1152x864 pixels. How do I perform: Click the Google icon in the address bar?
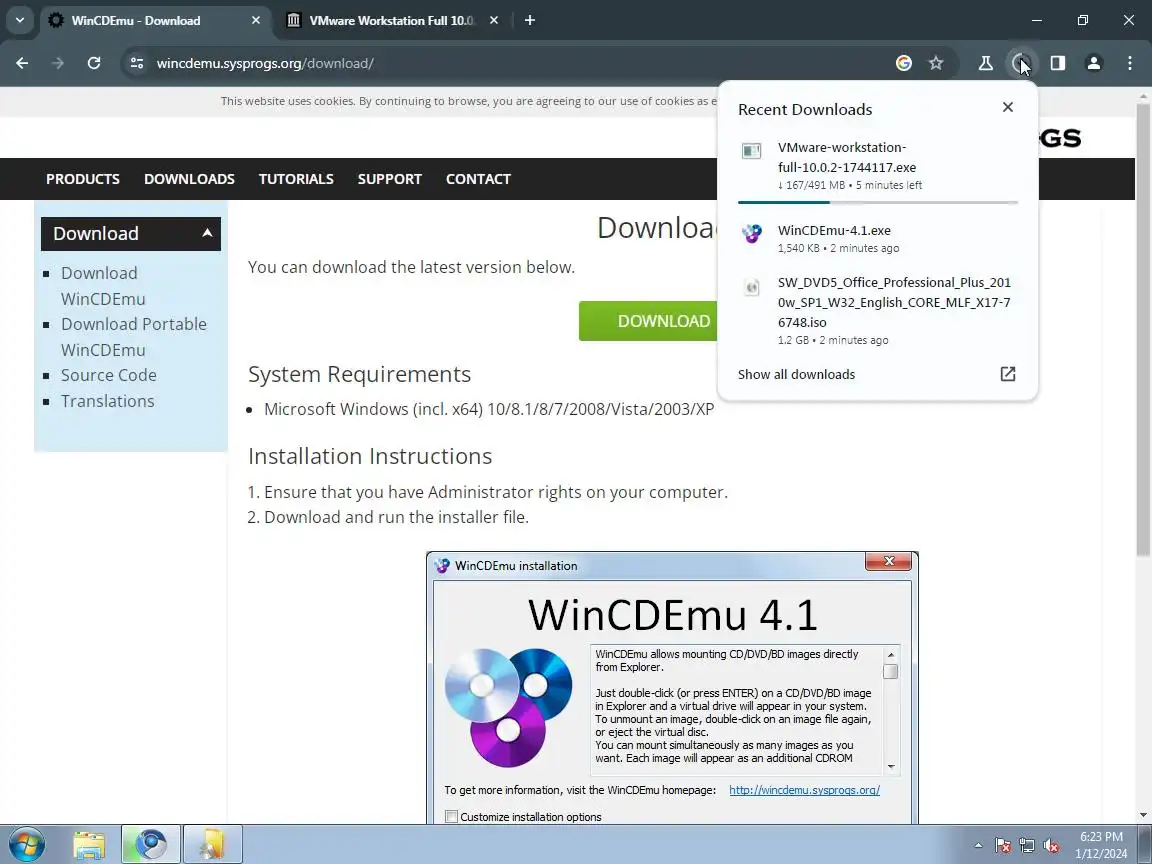[904, 63]
